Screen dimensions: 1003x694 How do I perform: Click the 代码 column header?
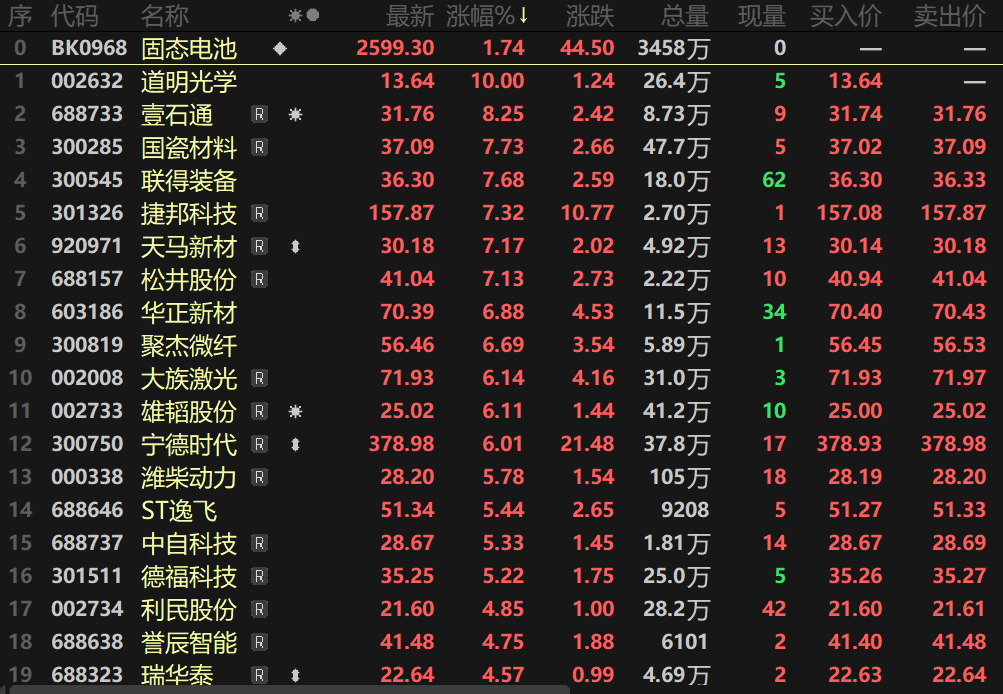pos(75,16)
